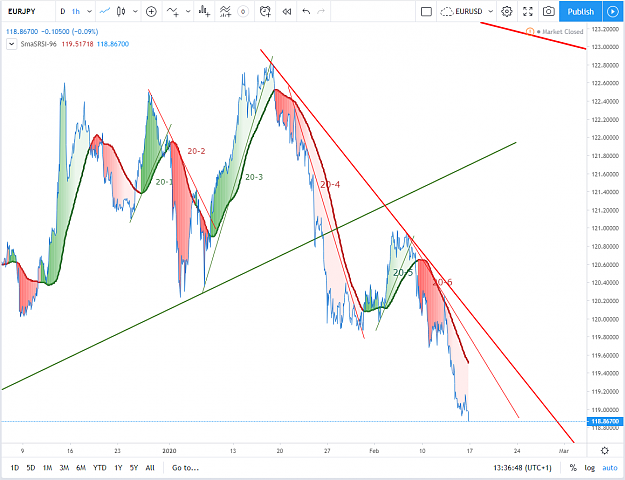Toggle auto scale
Screen dimensions: 625x480
[x=610, y=468]
